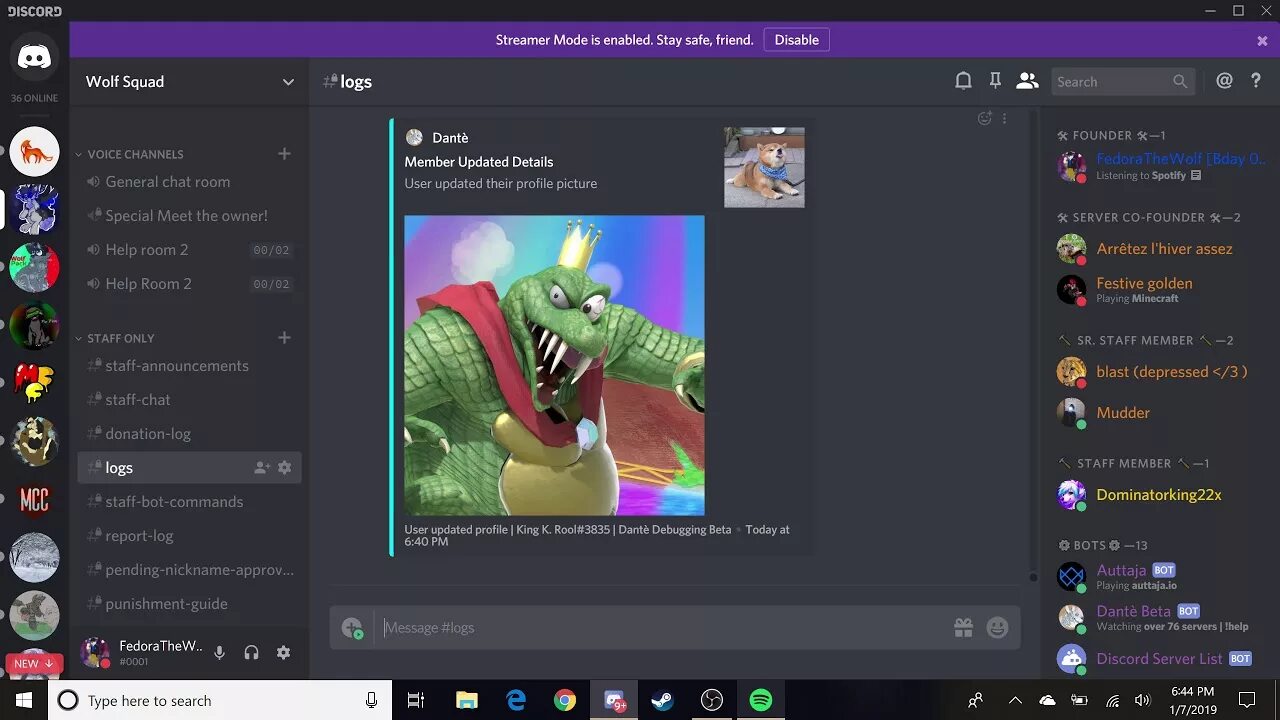This screenshot has width=1280, height=720.
Task: Click the search magnifier icon
Action: coord(1180,82)
